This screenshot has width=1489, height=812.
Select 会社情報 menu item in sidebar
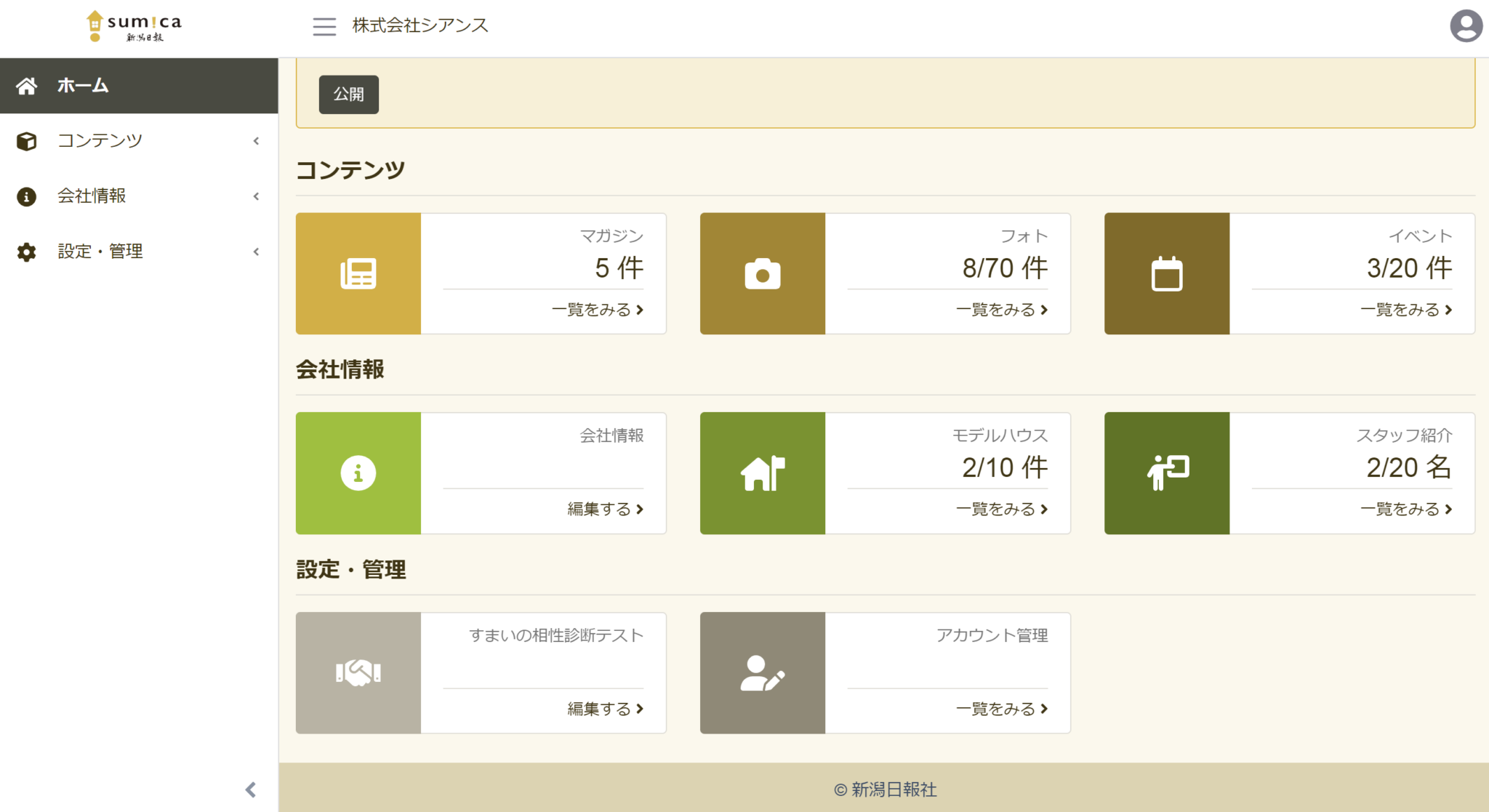pos(139,196)
